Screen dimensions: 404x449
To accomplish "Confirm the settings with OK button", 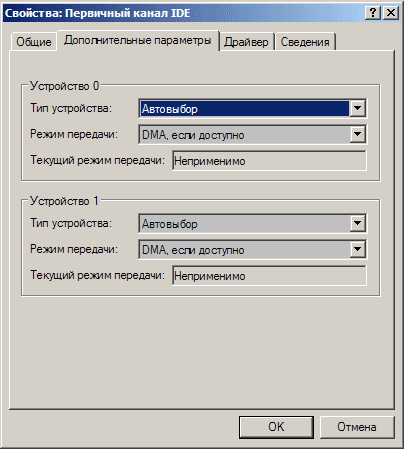I will click(x=276, y=427).
